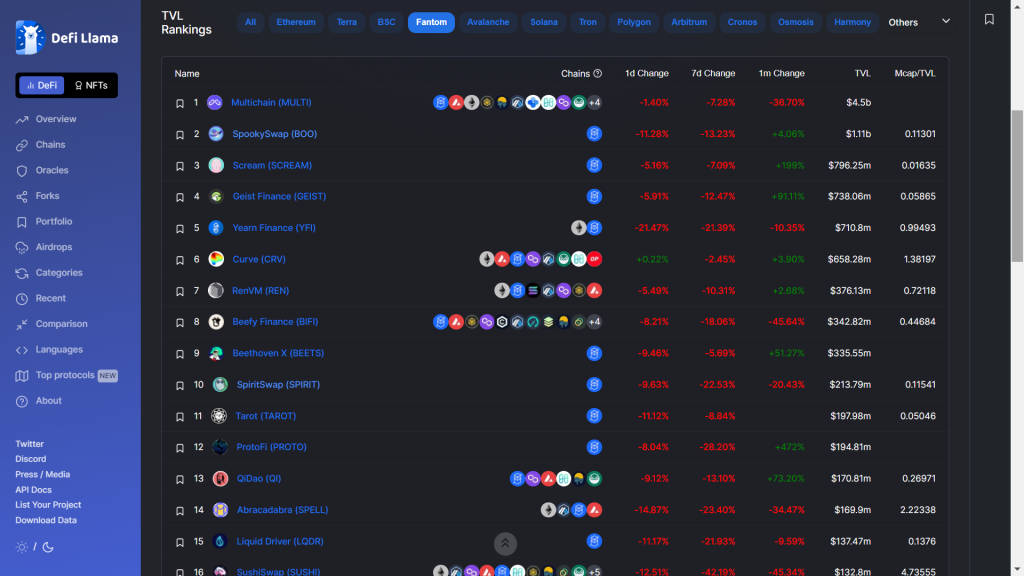Click the scroll-to-top double chevron button

505,543
